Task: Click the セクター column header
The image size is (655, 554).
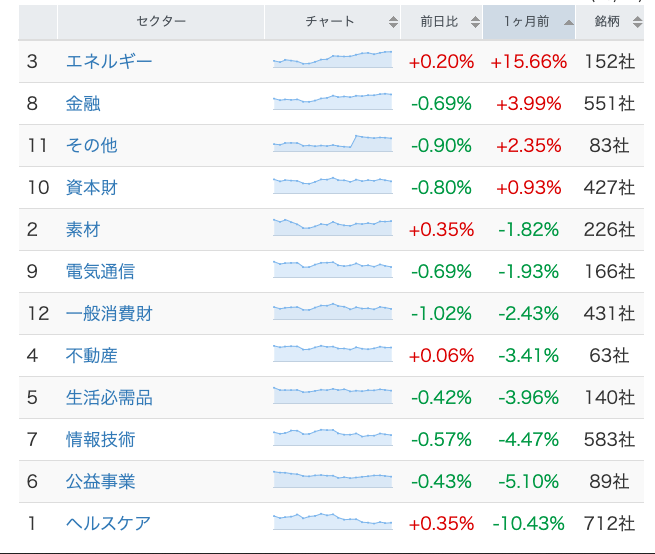Action: coord(161,22)
